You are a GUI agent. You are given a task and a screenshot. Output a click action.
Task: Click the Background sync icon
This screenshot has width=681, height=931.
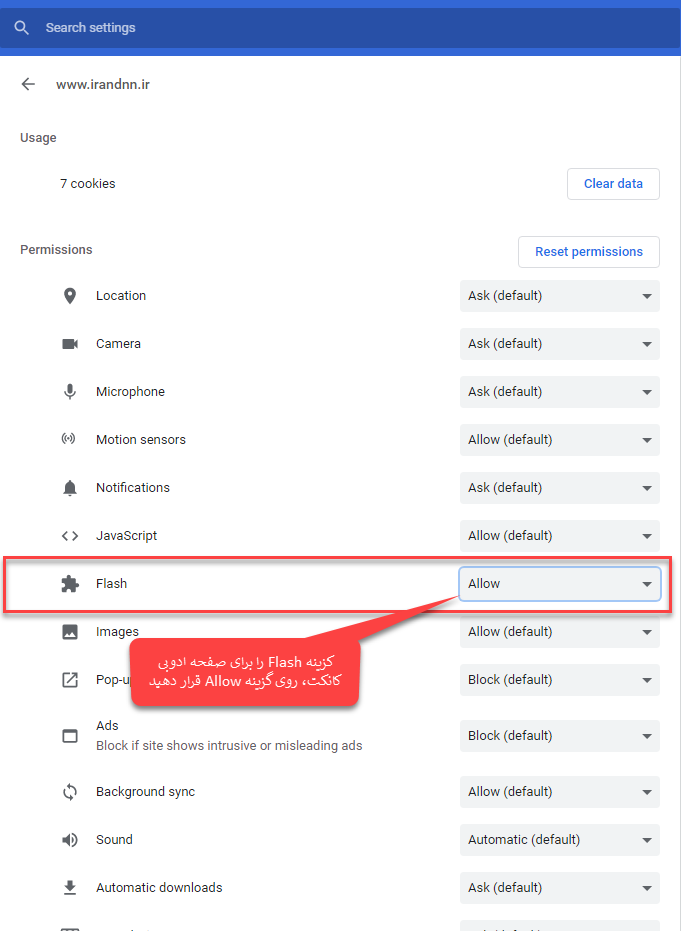click(x=69, y=792)
